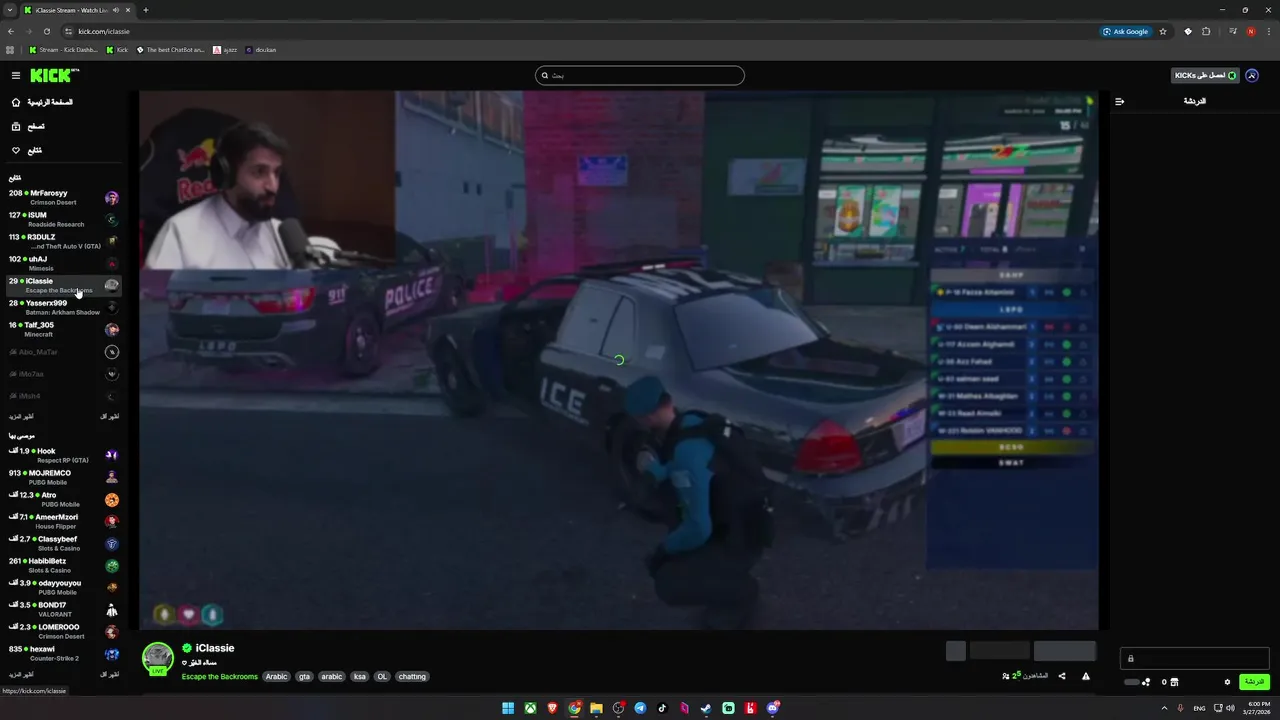The image size is (1280, 720).
Task: Click the ksa tag
Action: (360, 677)
